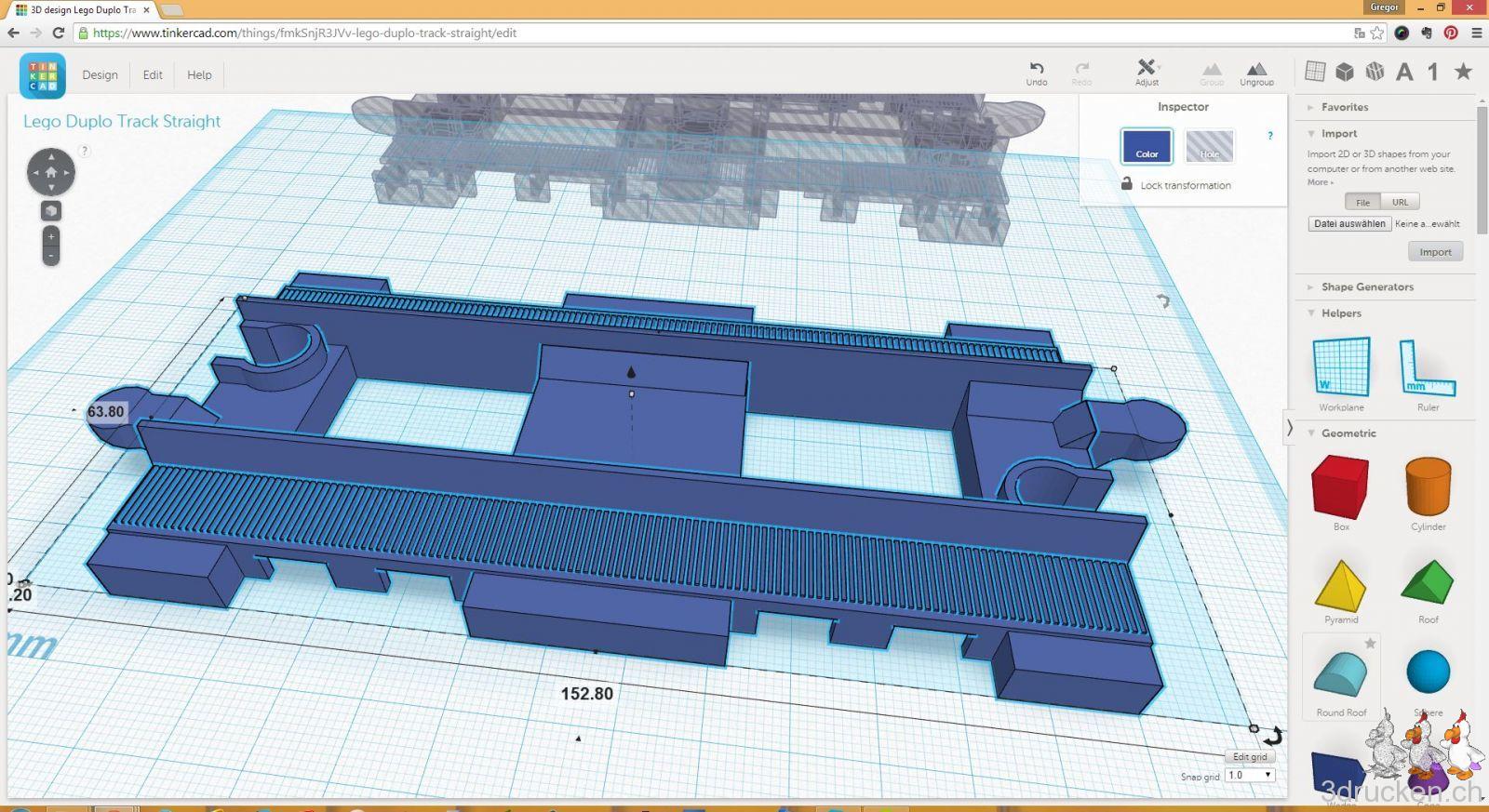
Task: Select the yellow Pyramid shape
Action: tap(1341, 591)
